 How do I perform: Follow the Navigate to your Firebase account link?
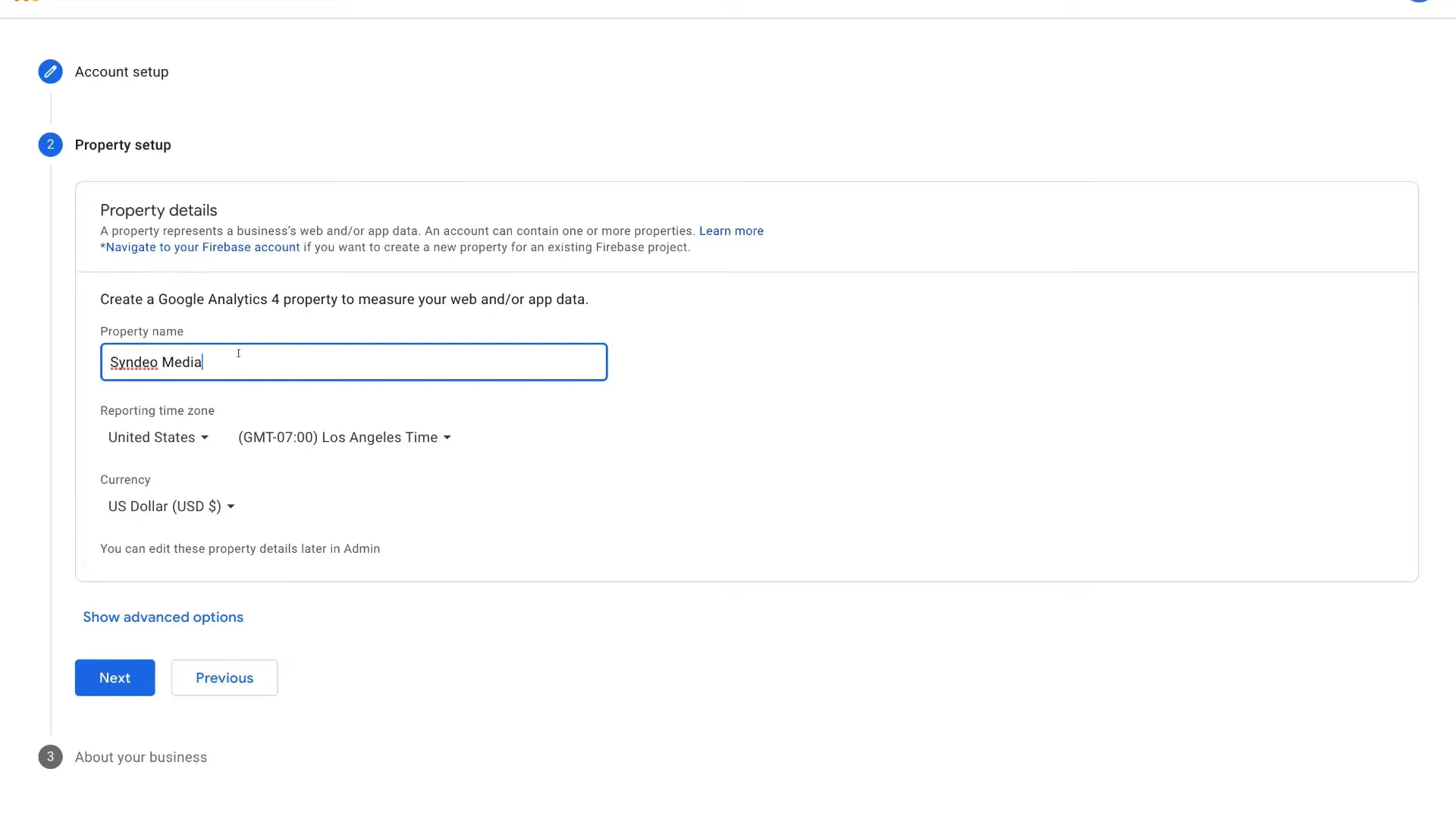200,247
